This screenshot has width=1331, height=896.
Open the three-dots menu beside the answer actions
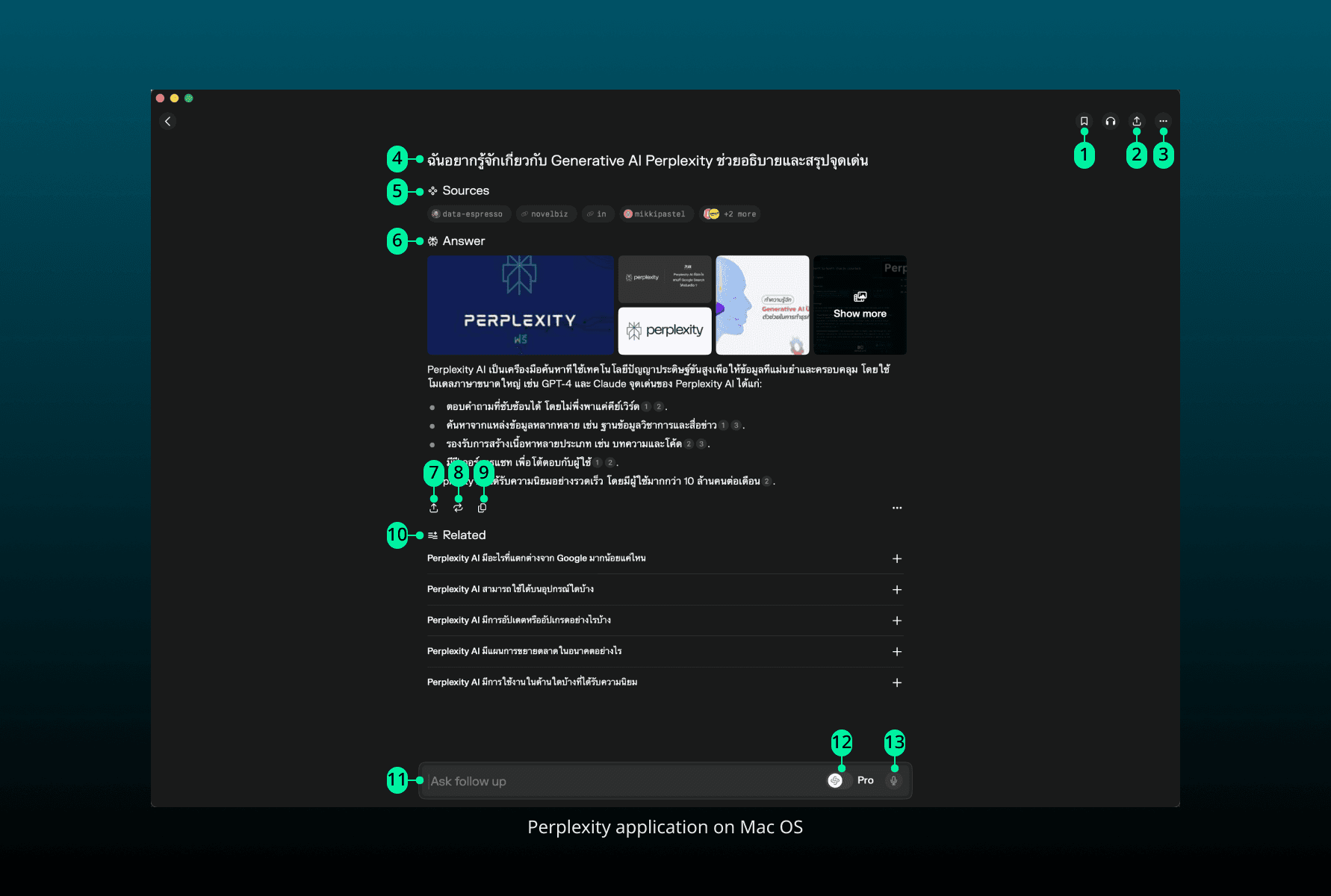(x=897, y=508)
